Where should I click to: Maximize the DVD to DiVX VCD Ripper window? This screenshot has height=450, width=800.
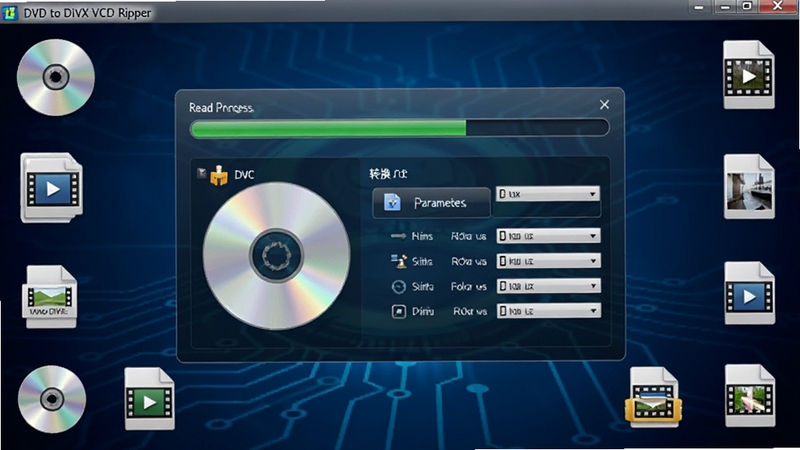[x=747, y=7]
